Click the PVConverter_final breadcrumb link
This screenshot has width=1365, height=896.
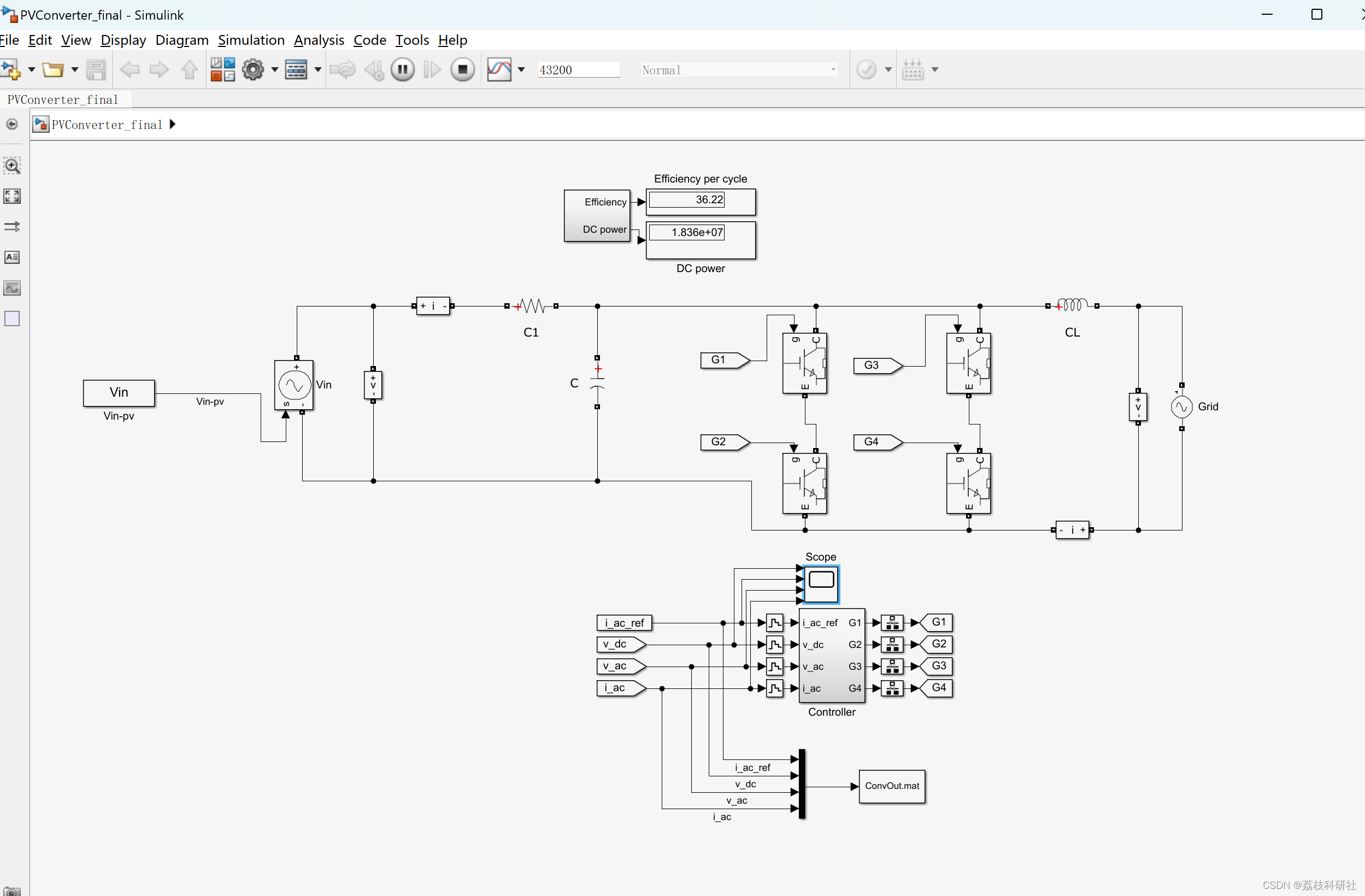(x=107, y=125)
